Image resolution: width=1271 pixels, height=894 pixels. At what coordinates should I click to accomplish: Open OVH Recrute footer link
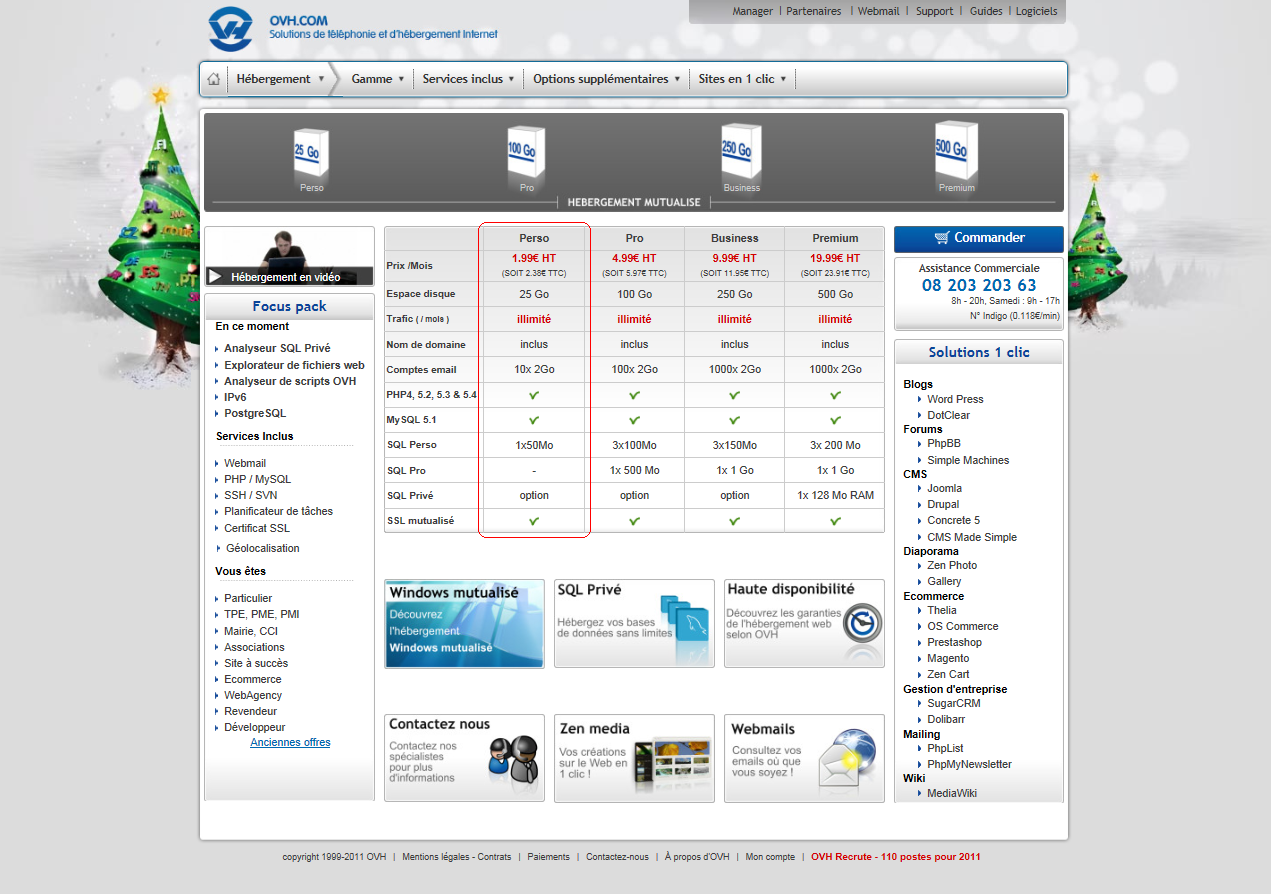pyautogui.click(x=896, y=857)
